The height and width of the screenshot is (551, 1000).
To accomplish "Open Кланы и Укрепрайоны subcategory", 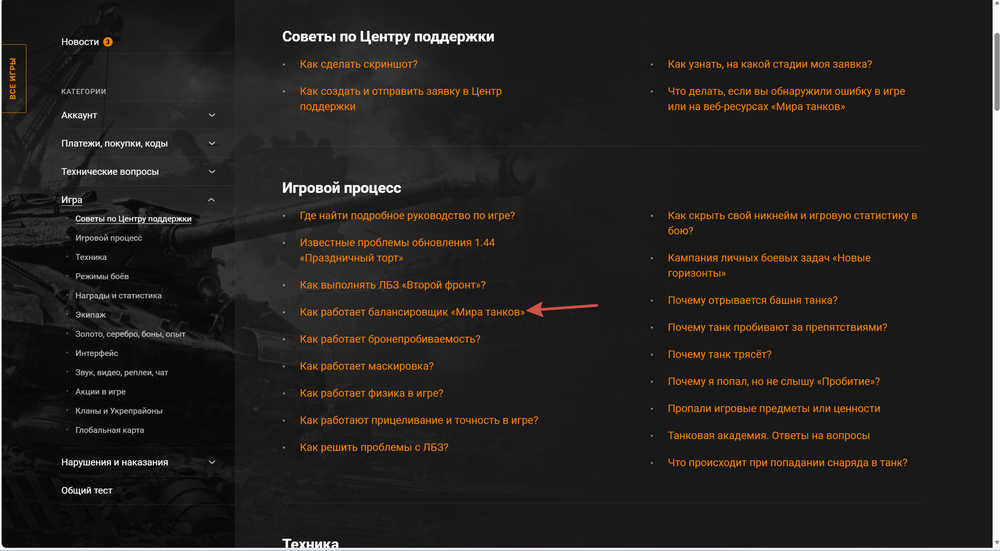I will (x=119, y=411).
